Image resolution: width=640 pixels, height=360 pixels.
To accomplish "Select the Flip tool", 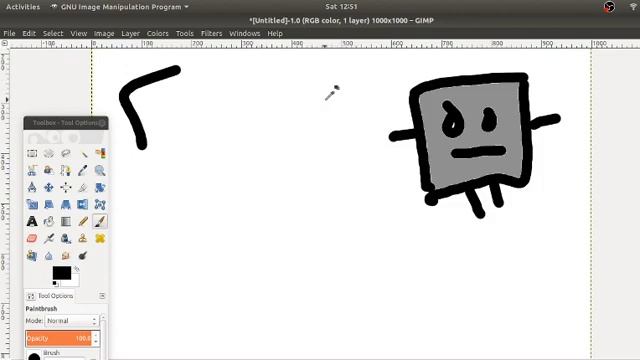I will 83,204.
